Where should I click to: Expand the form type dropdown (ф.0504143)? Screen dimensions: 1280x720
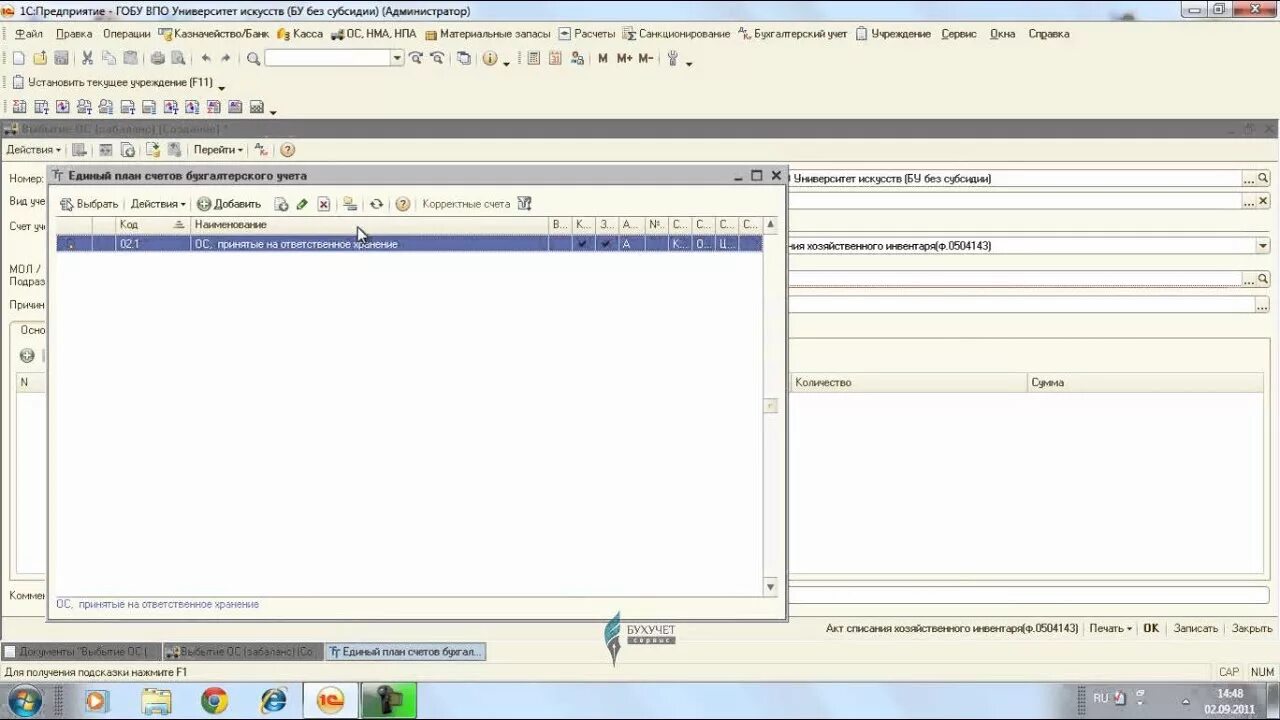pyautogui.click(x=1262, y=246)
